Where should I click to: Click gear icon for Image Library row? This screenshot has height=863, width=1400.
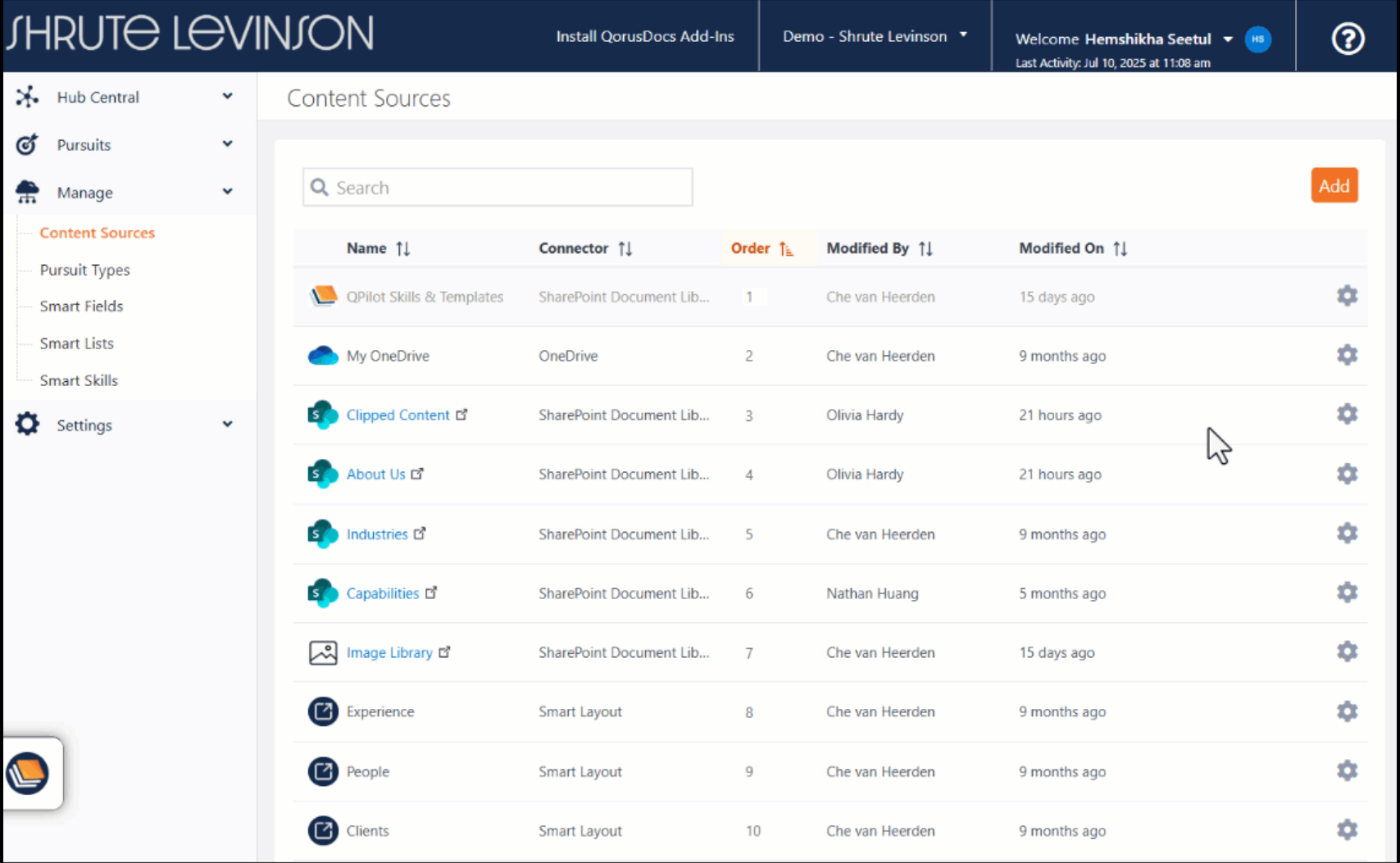click(1347, 652)
